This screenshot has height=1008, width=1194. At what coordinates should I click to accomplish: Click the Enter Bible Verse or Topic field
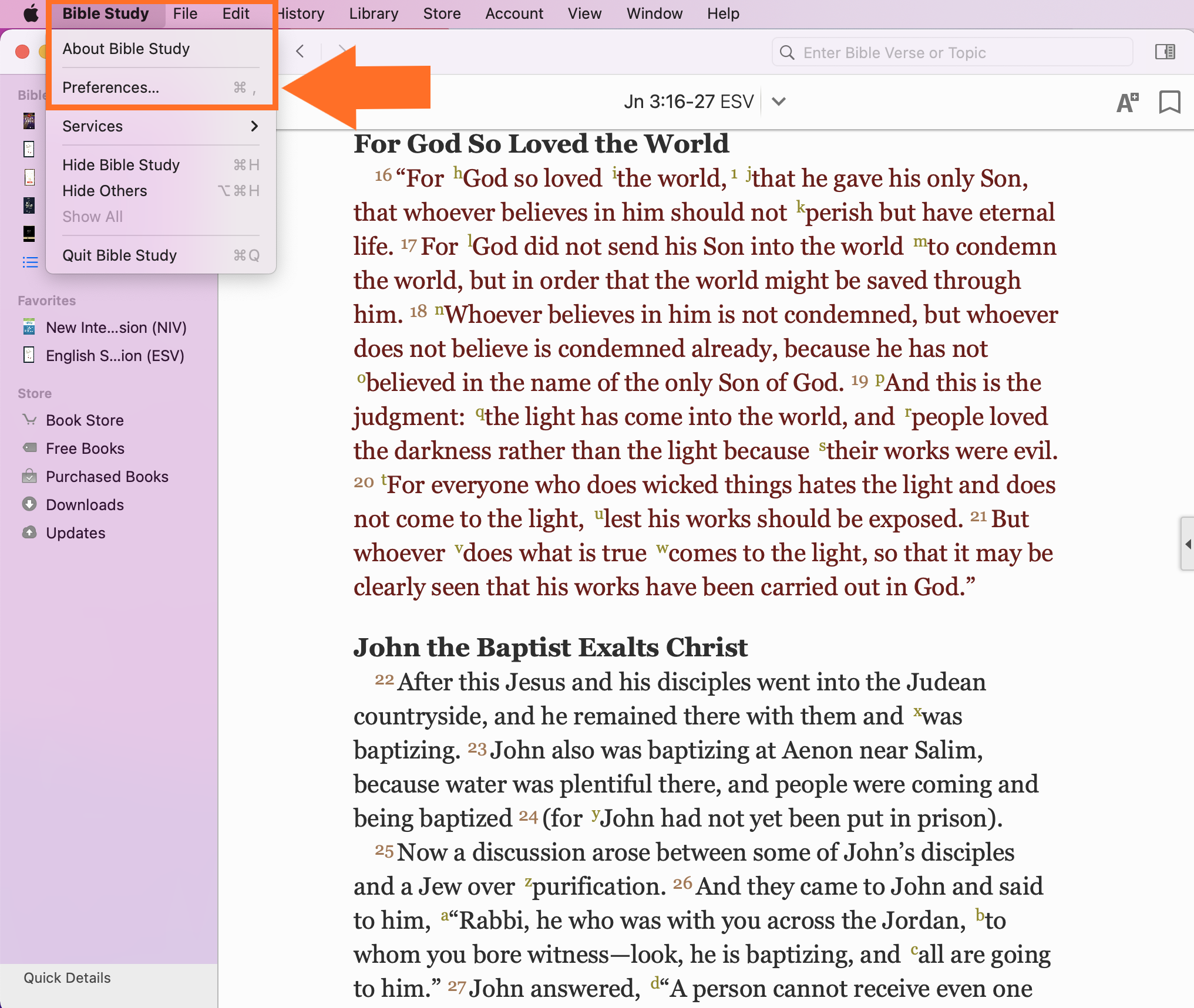[x=951, y=53]
